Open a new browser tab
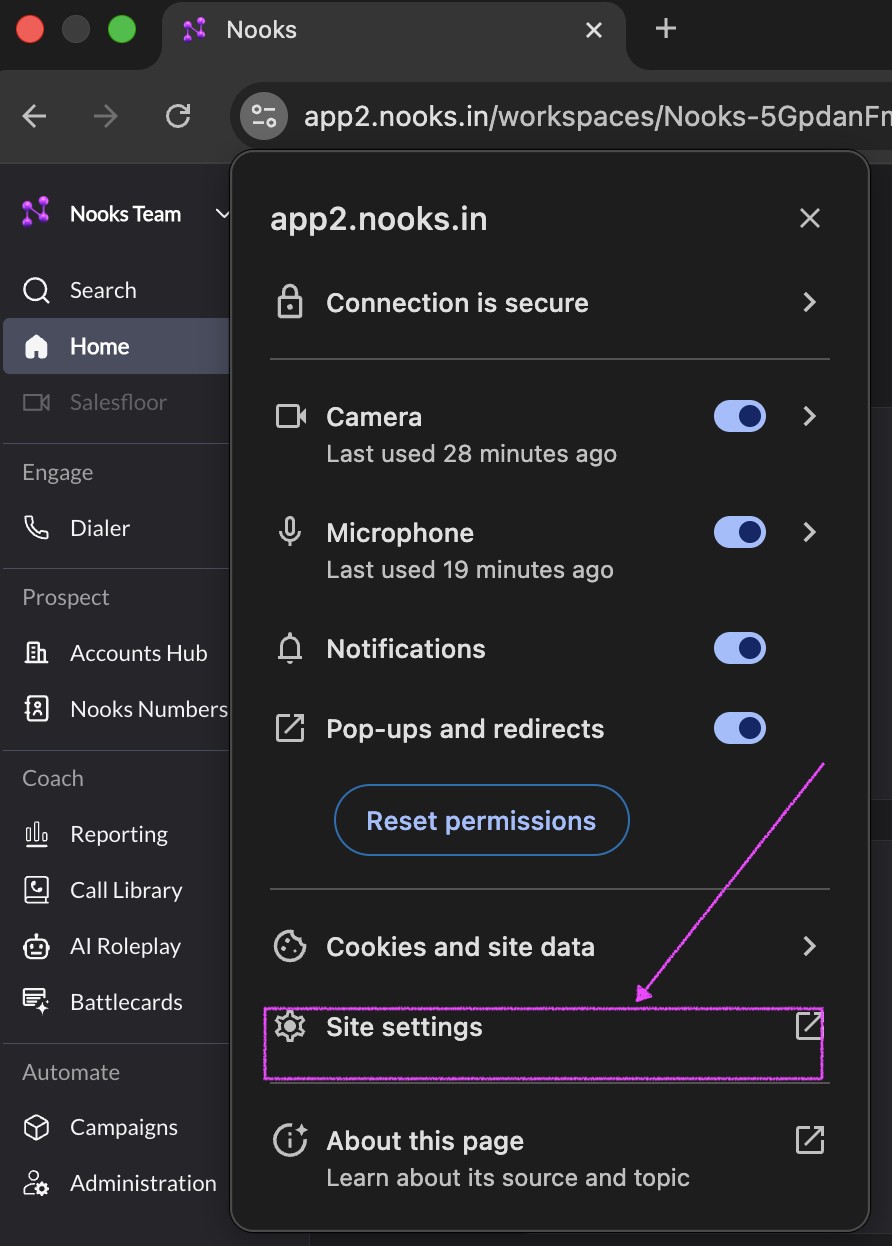 (666, 29)
